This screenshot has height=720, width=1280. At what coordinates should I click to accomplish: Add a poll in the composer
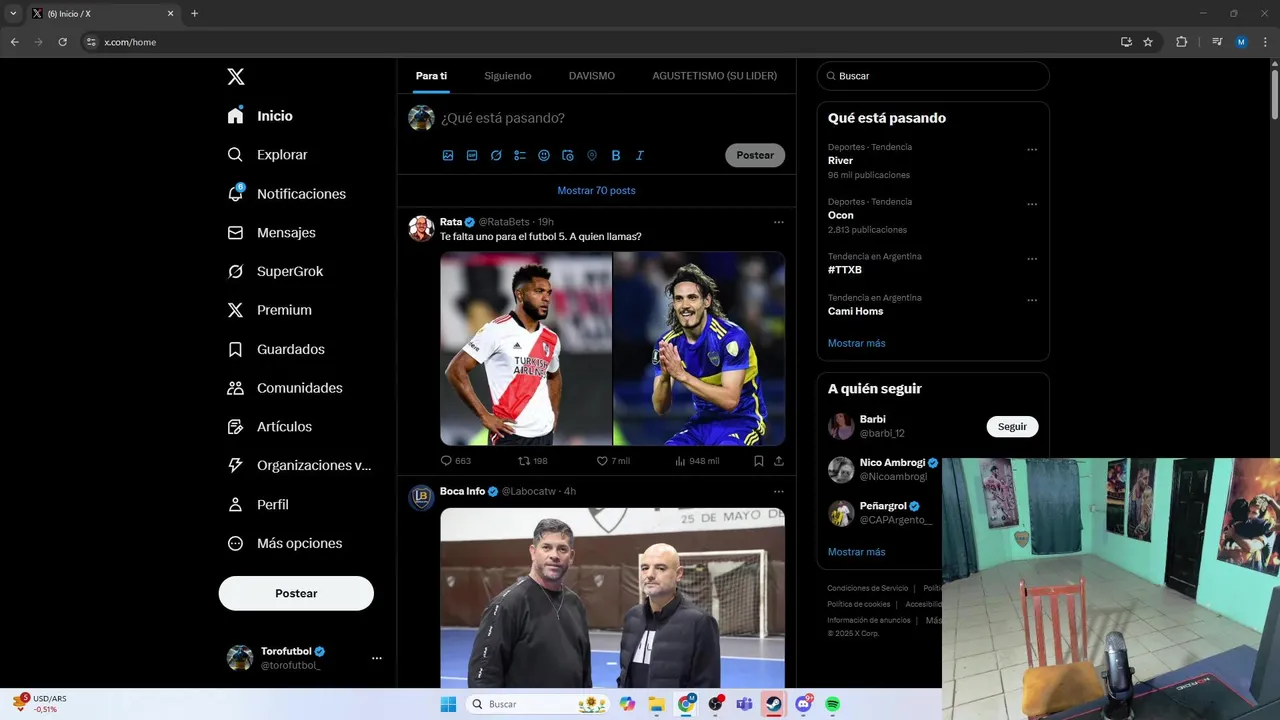click(520, 156)
